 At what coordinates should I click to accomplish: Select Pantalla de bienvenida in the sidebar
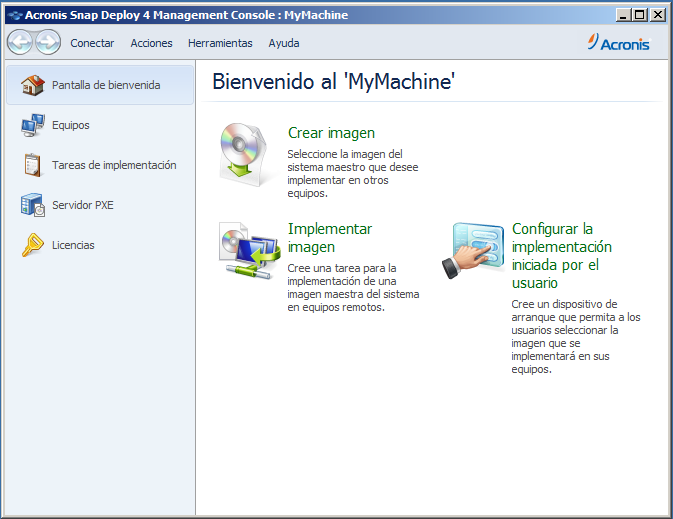(100, 85)
